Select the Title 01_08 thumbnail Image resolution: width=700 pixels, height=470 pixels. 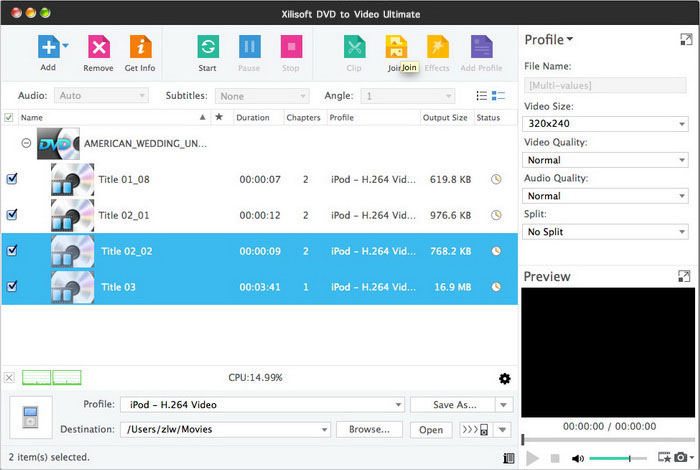click(x=72, y=179)
